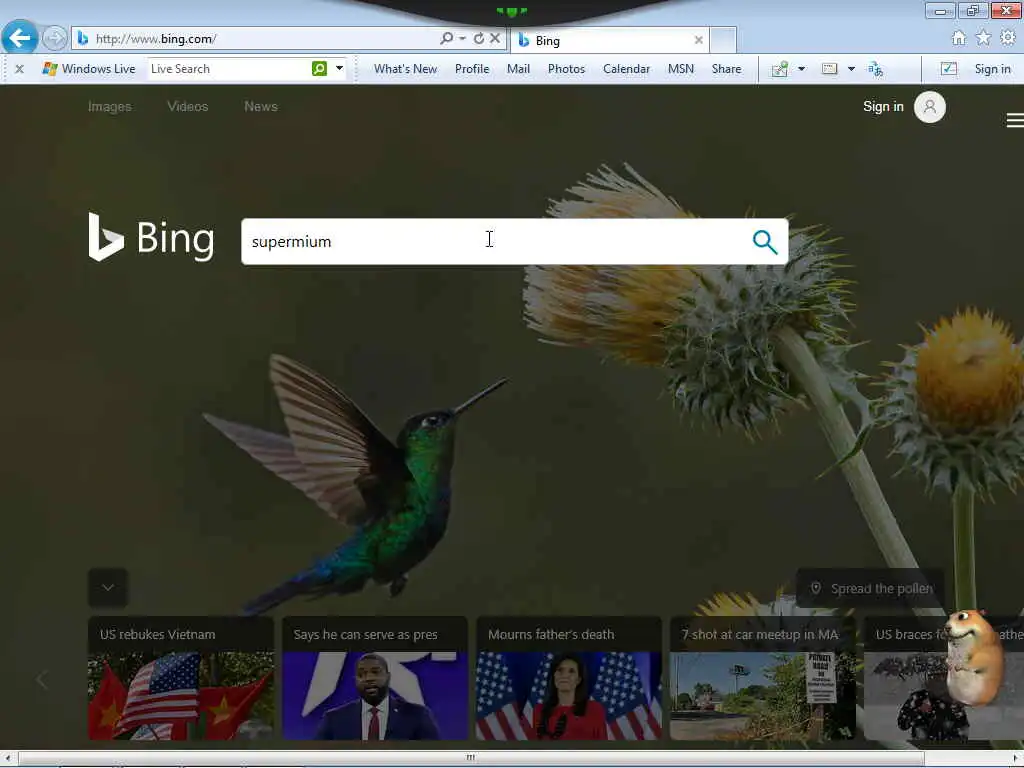Click the horizontal scrollbar thumb
Viewport: 1024px width, 768px height.
coord(470,758)
